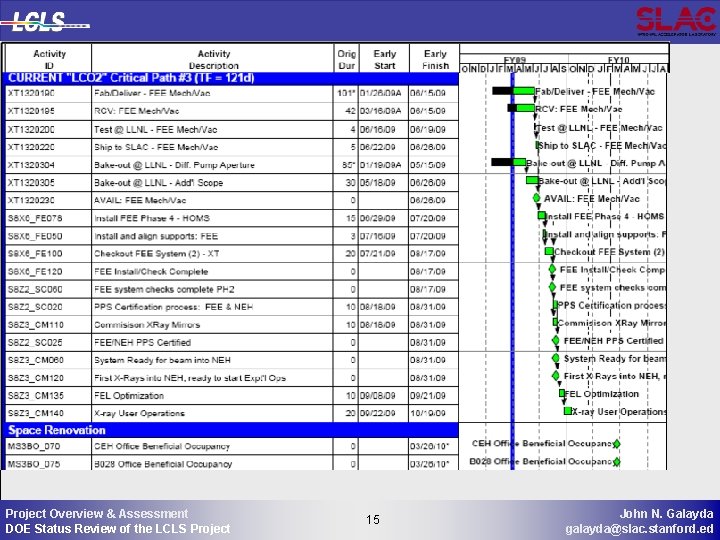The height and width of the screenshot is (540, 720).
Task: Select the 'Project Overview & Assessment' footer title
Action: [x=96, y=513]
